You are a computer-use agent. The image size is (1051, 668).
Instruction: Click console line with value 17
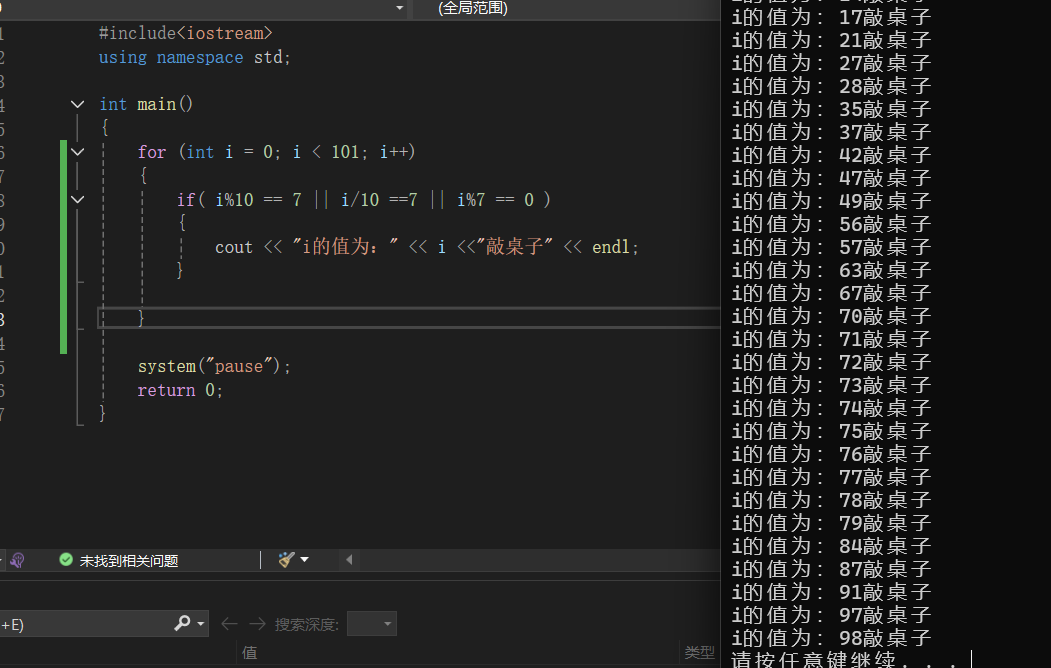click(x=831, y=17)
